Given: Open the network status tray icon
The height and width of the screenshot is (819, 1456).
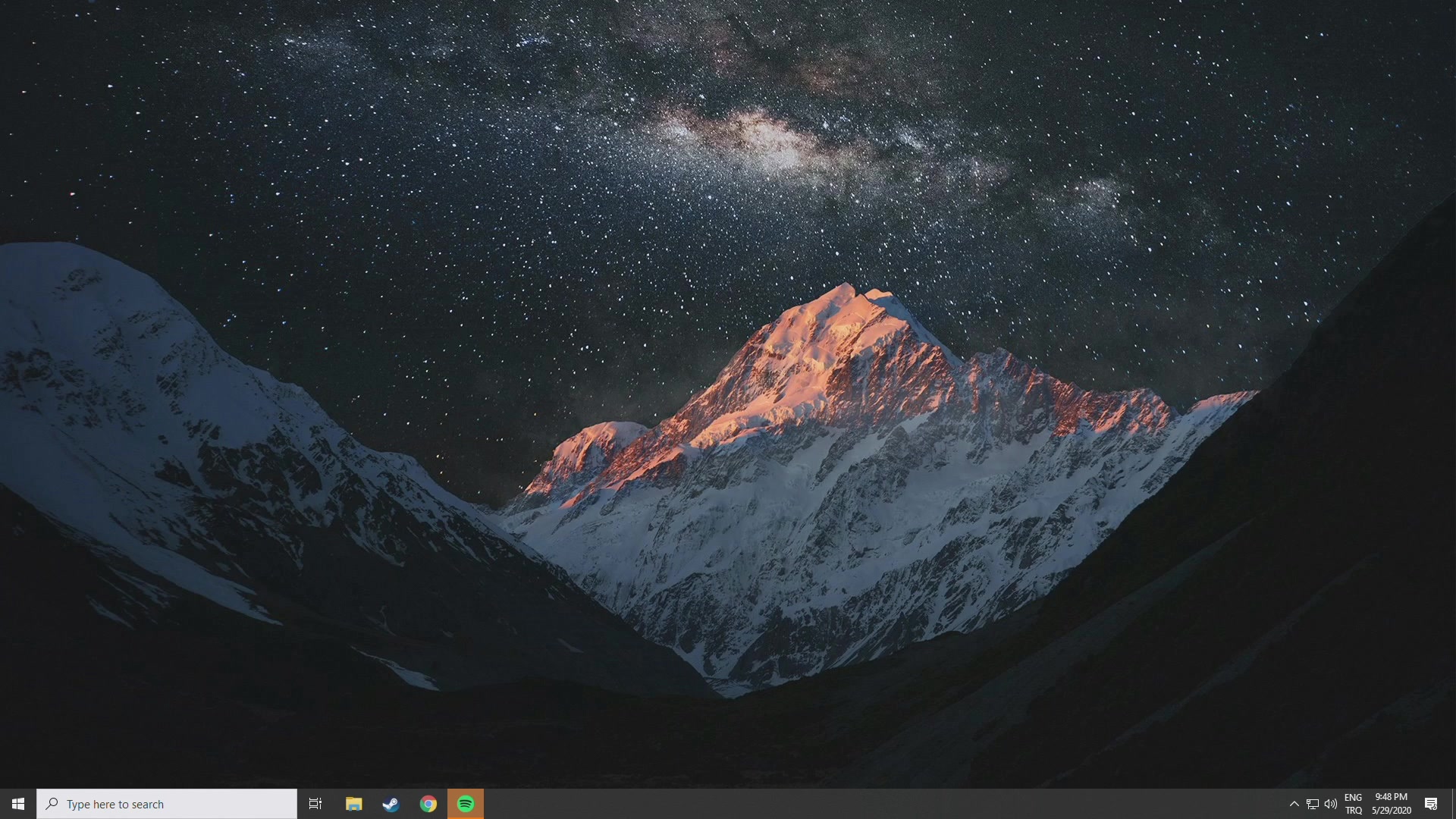Looking at the screenshot, I should pos(1313,804).
